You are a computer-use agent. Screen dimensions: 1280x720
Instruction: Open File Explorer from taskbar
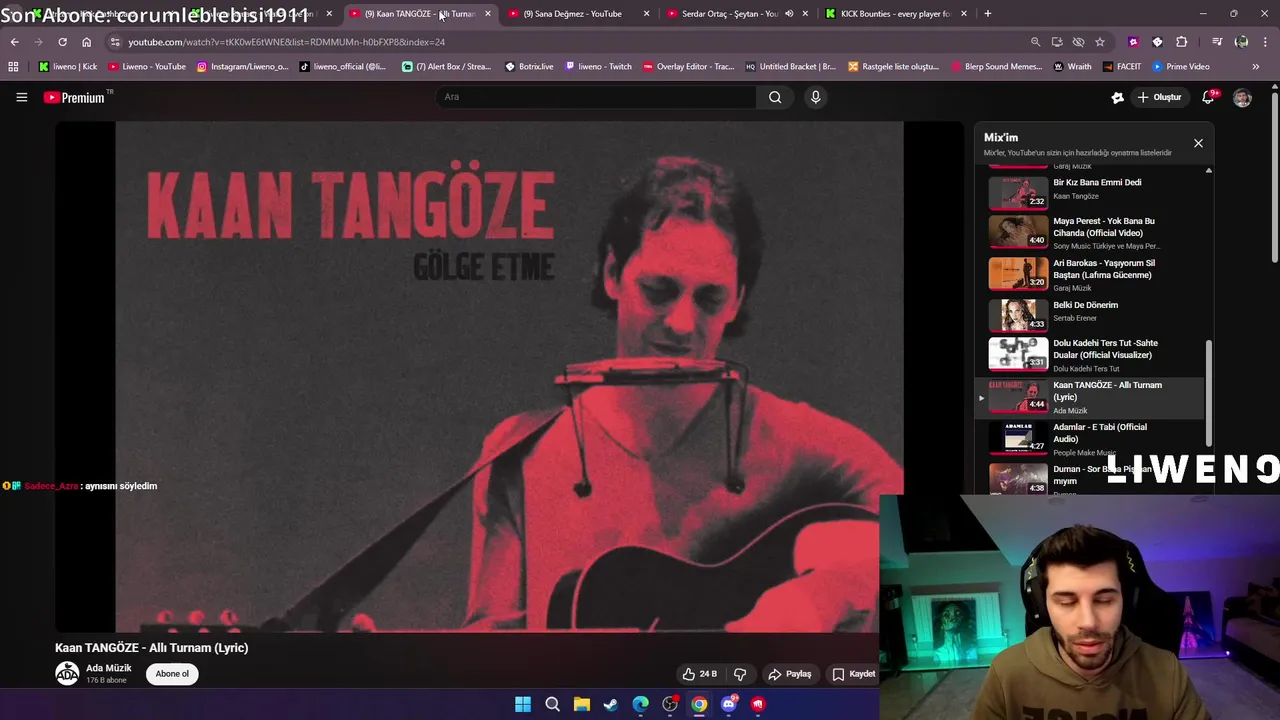(x=581, y=704)
